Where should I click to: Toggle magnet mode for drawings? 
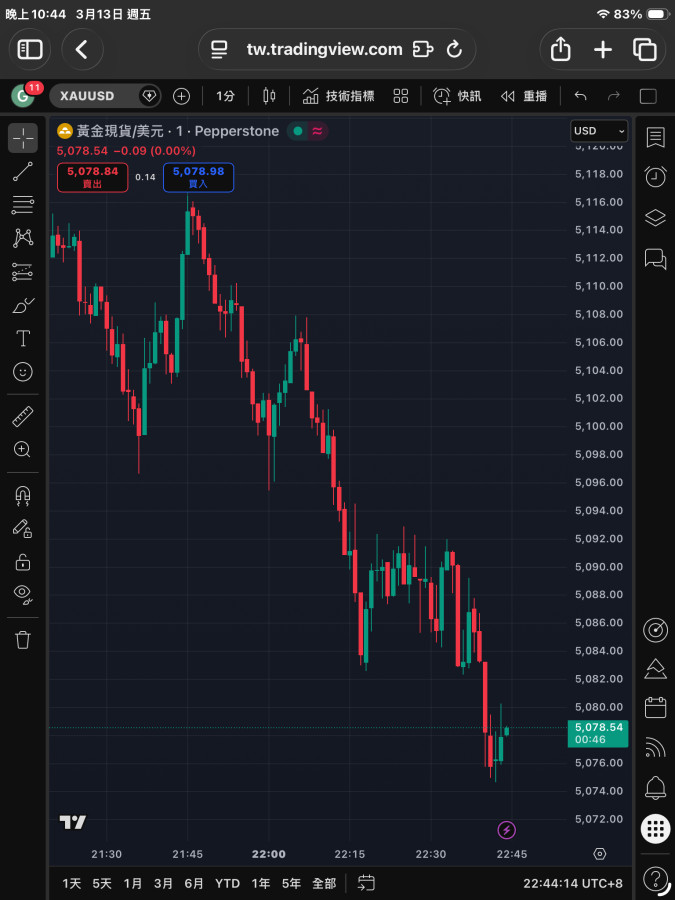coord(23,495)
